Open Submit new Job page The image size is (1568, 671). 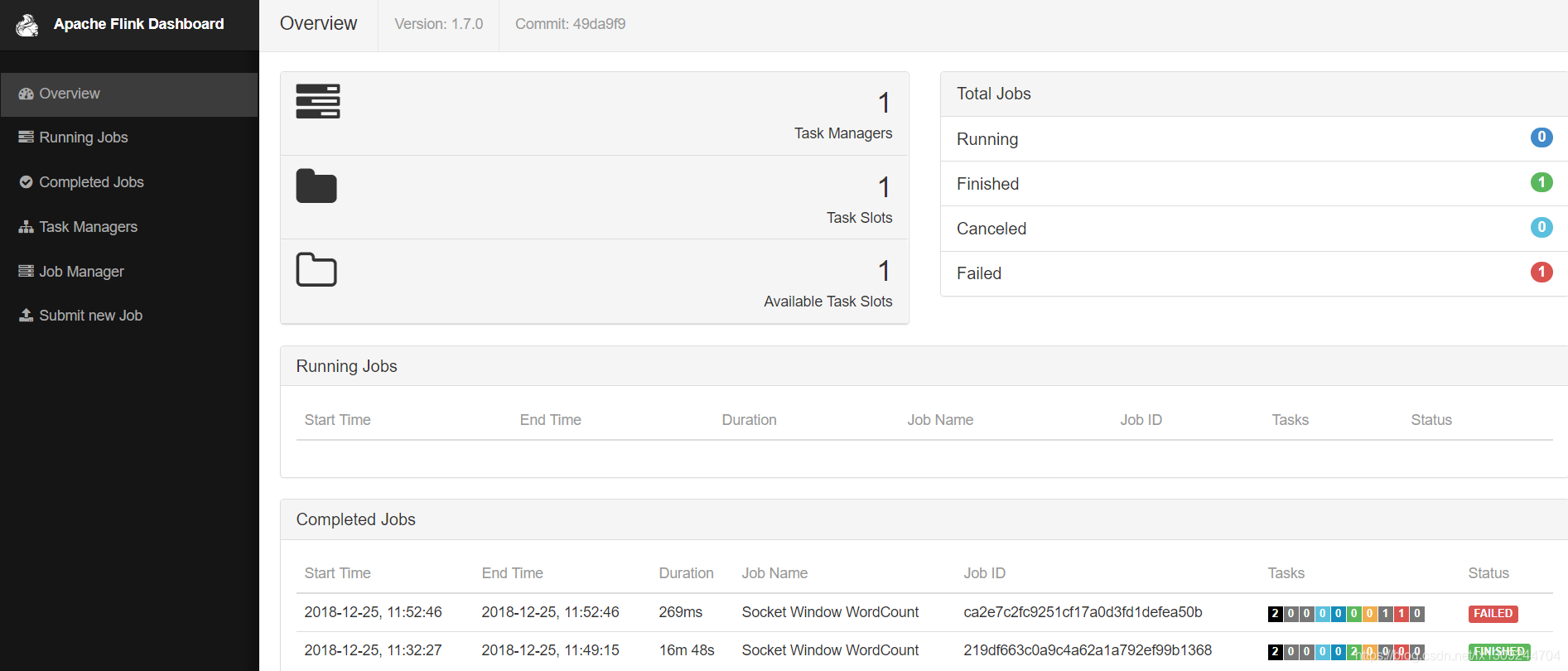pyautogui.click(x=129, y=316)
